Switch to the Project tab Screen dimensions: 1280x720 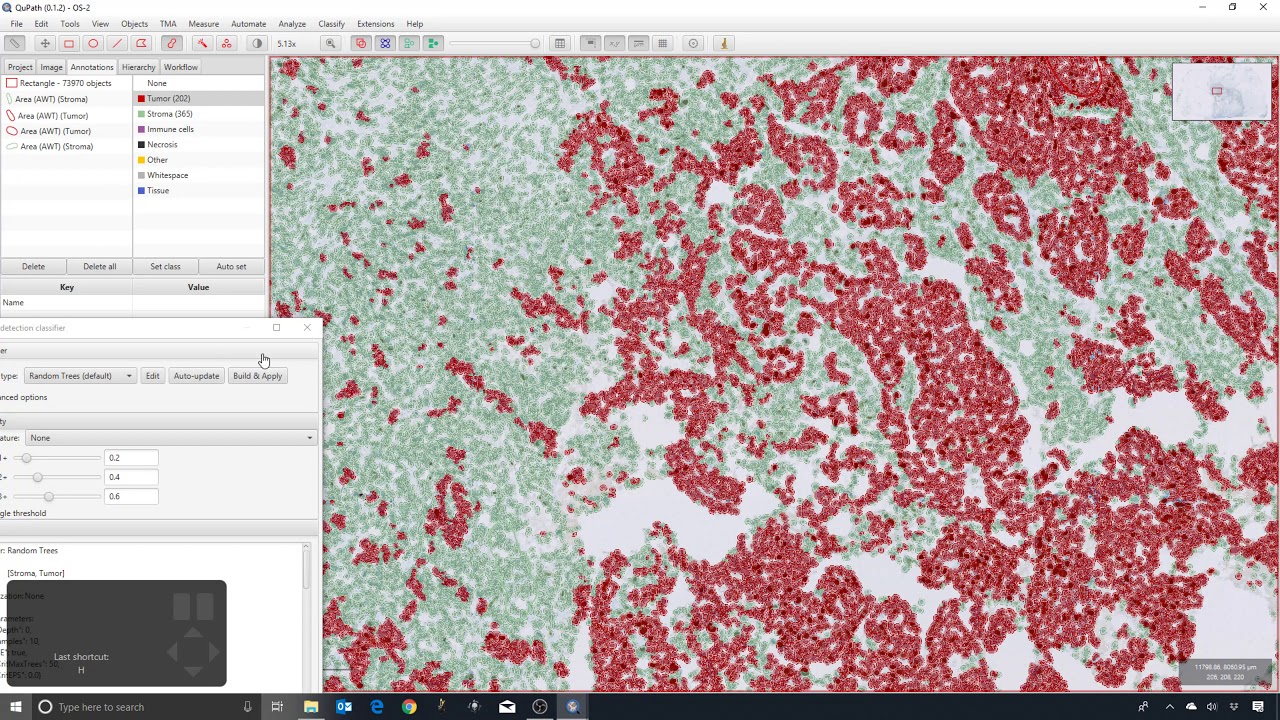coord(20,67)
